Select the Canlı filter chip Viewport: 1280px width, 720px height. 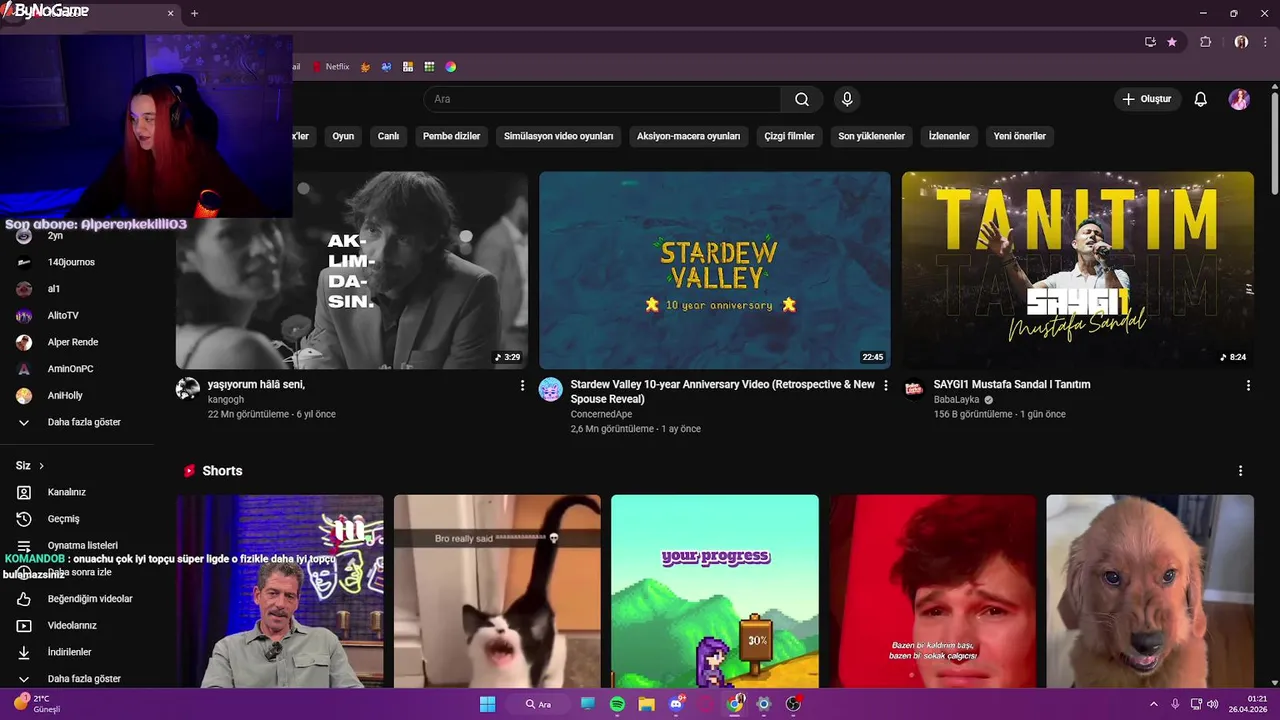[388, 136]
